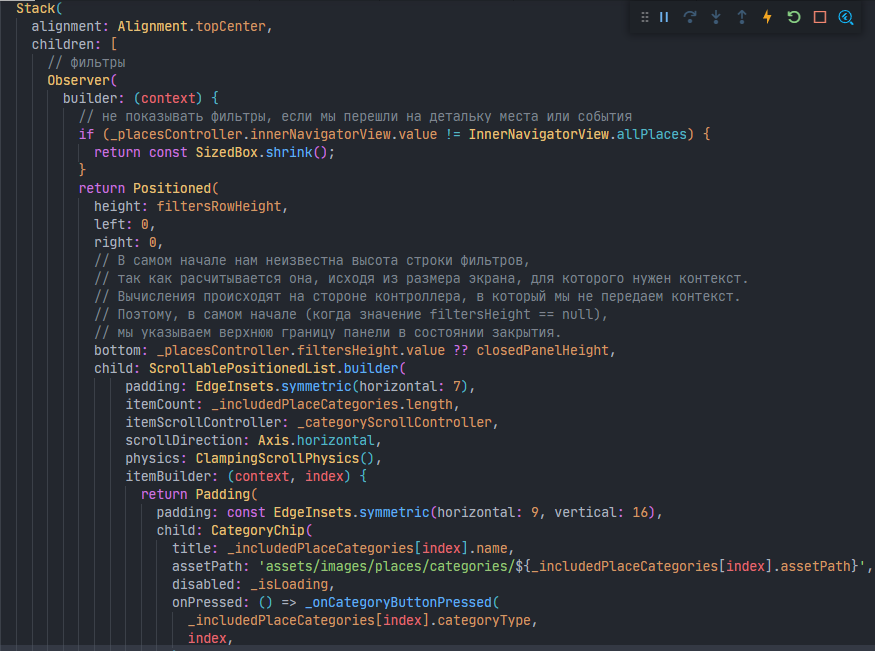Click InnerNavigatorView.allPlaces enum value

(x=578, y=134)
